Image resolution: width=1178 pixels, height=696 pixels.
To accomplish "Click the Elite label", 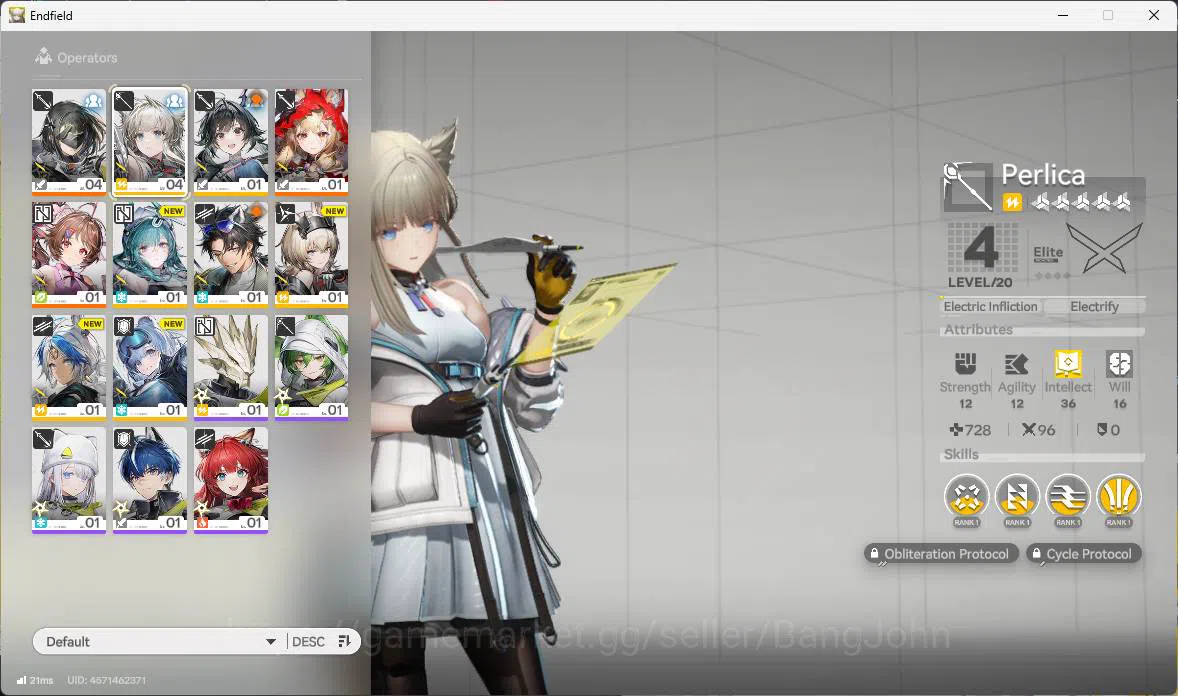I will tap(1047, 253).
